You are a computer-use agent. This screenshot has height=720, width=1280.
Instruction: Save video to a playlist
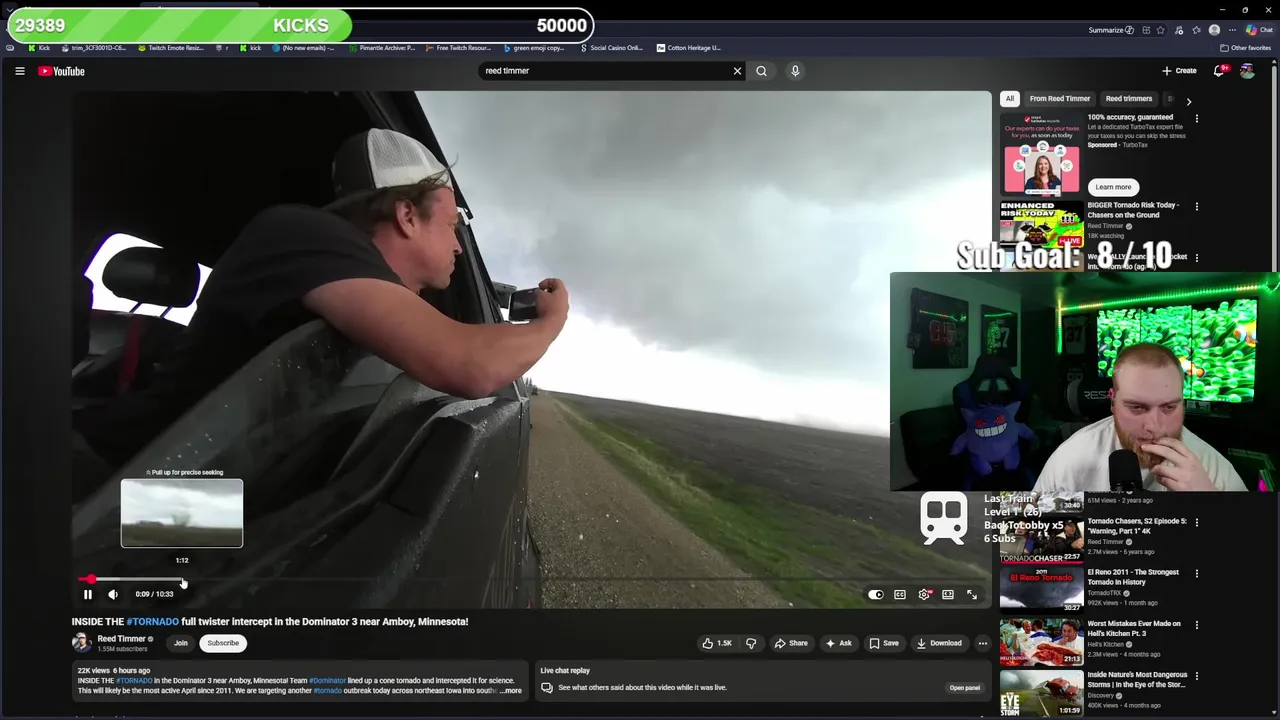[x=884, y=643]
